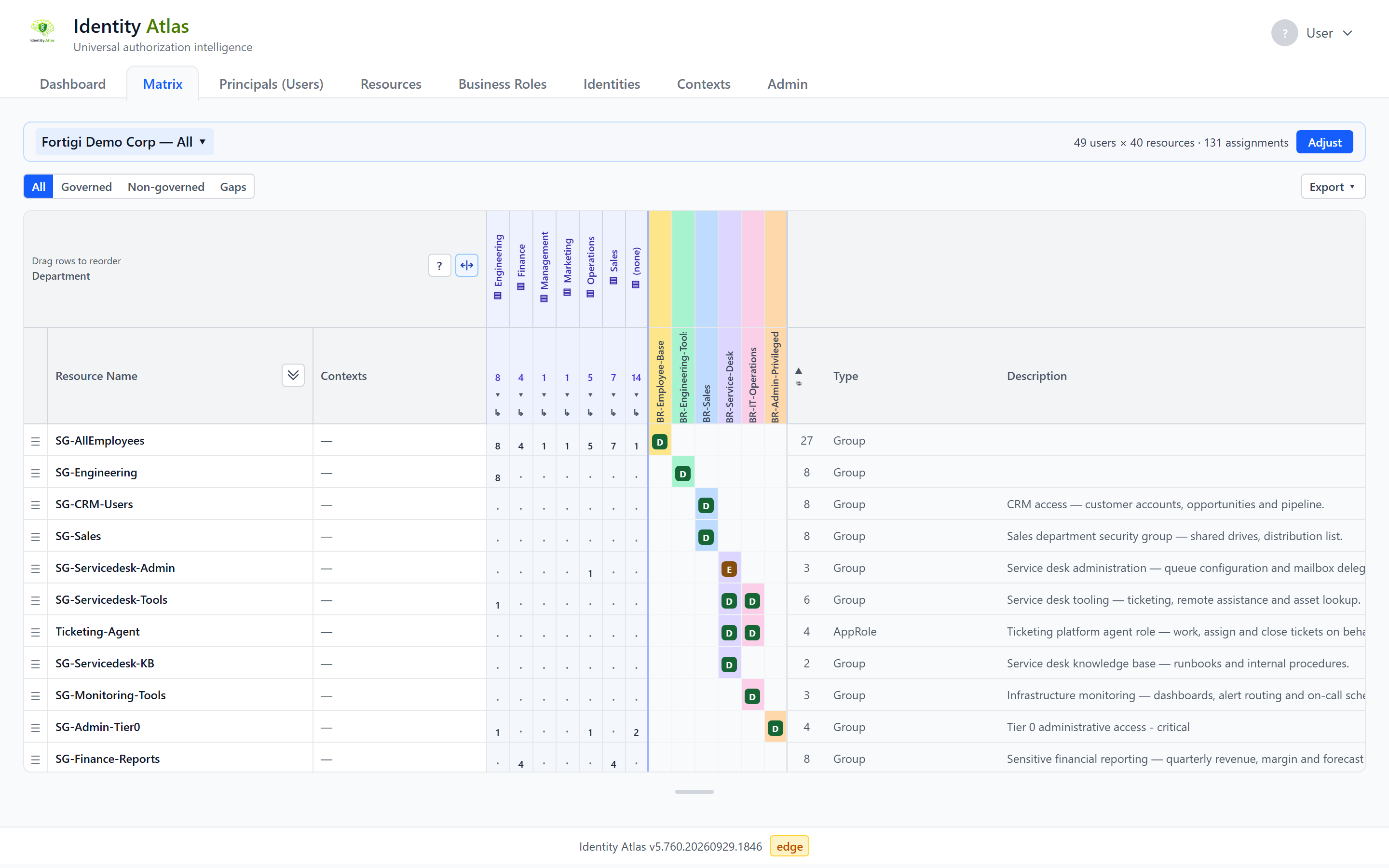This screenshot has width=1389, height=868.
Task: Click the D badge in SG-Monitoring-Tools row
Action: pyautogui.click(x=752, y=696)
